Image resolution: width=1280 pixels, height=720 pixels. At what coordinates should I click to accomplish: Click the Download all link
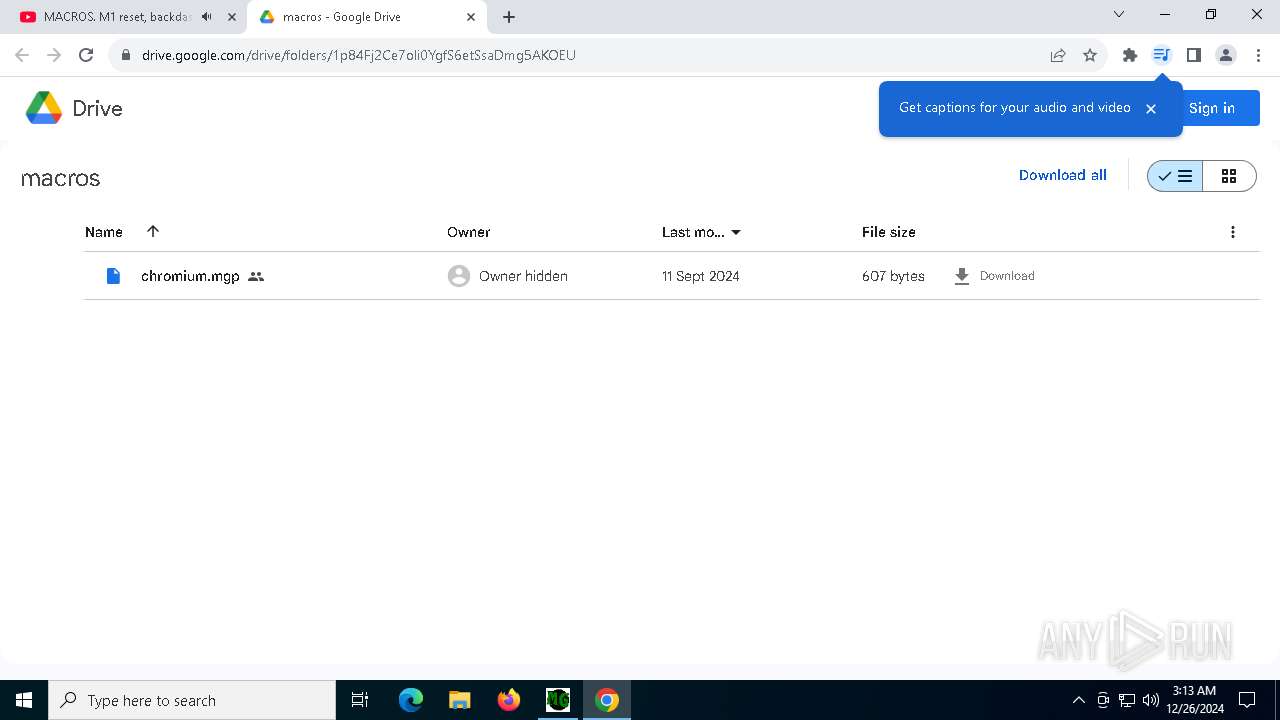coord(1062,175)
